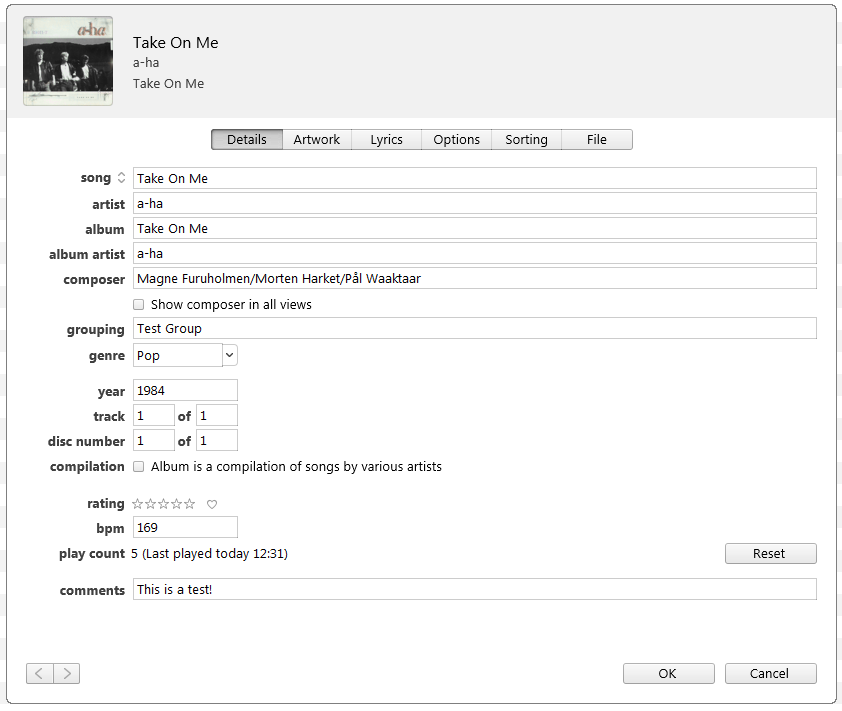Click the song name field
The image size is (842, 711).
[x=475, y=178]
